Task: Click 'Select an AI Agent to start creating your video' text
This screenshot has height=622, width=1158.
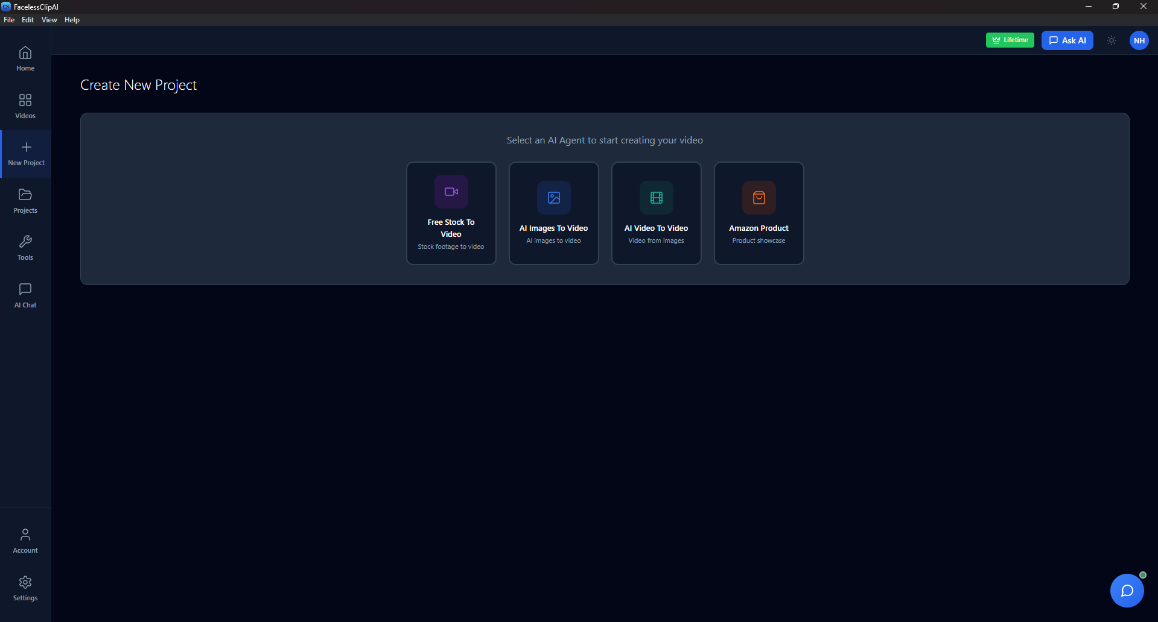Action: (x=605, y=140)
